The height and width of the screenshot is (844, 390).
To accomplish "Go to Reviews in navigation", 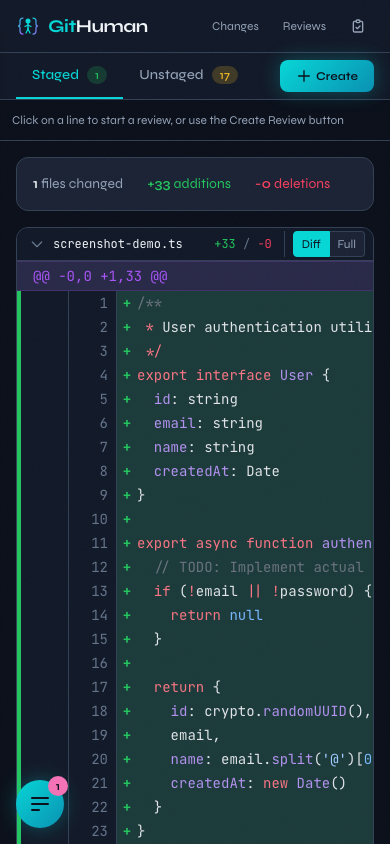I will coord(304,26).
